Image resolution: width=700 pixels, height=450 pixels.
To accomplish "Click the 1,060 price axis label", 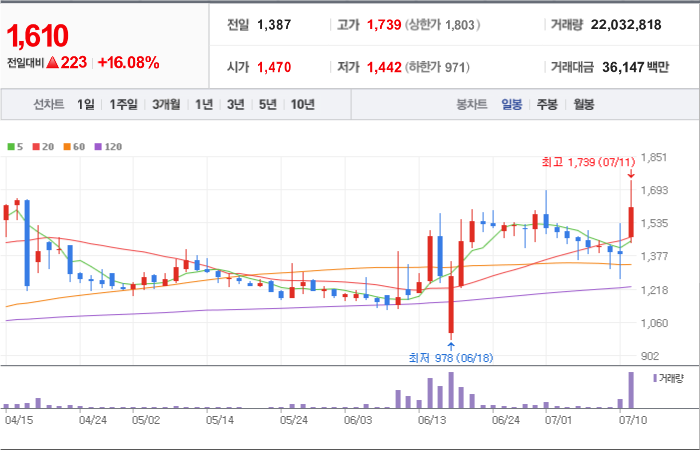I will 654,323.
